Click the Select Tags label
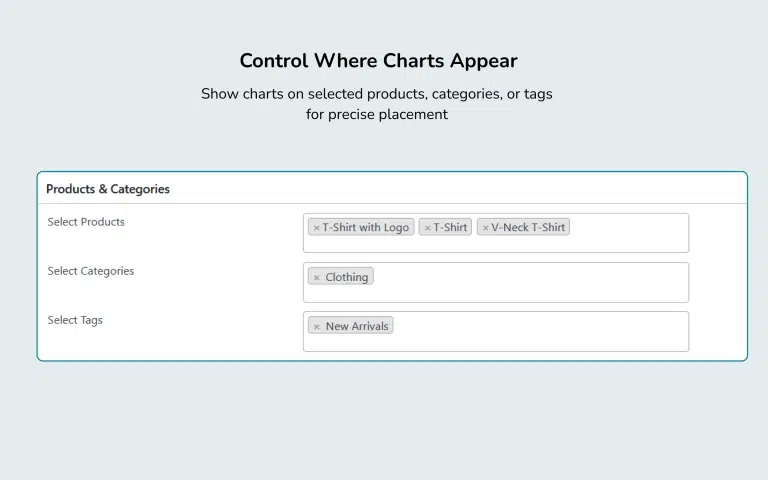The image size is (768, 480). point(75,320)
